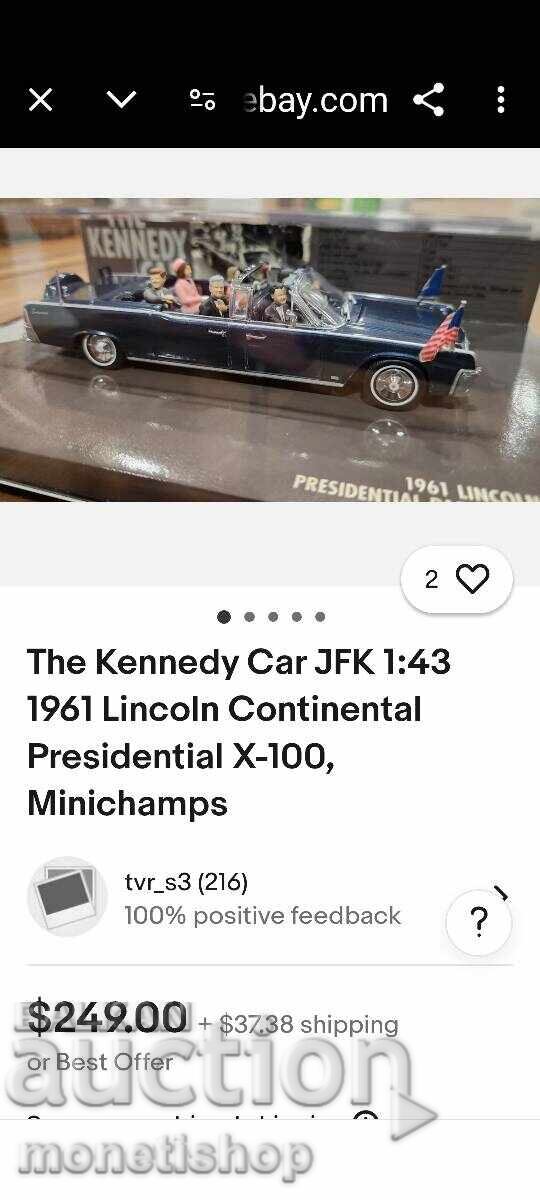Tap the $249.00 price text
The height and width of the screenshot is (1200, 540).
click(107, 1018)
